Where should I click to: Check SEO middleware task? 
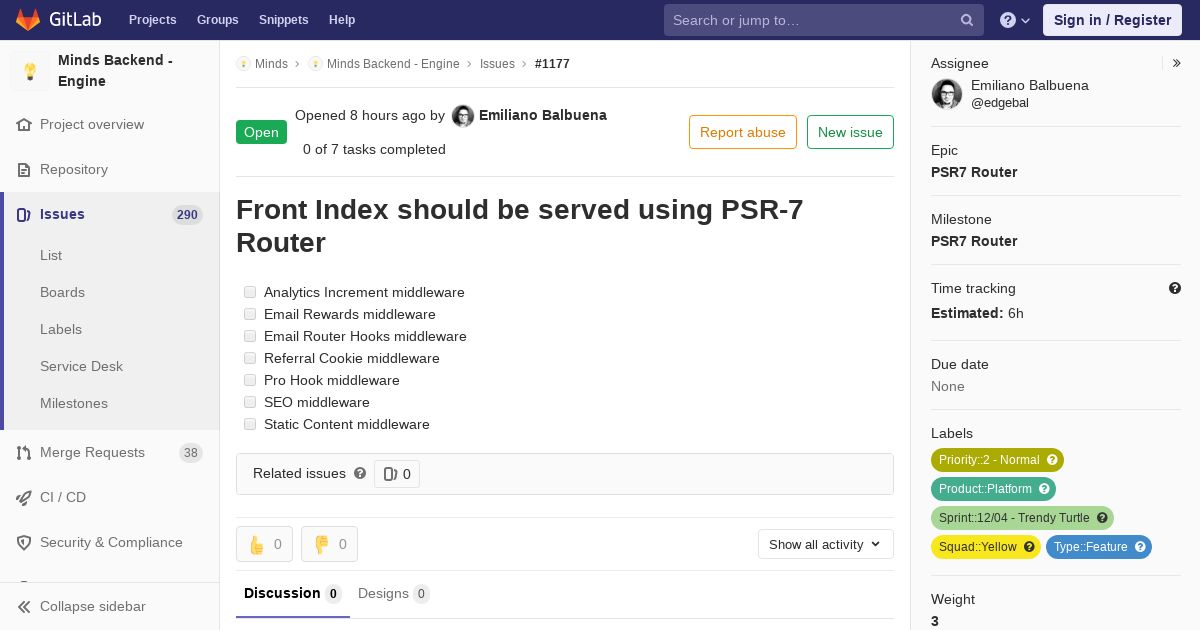tap(250, 402)
